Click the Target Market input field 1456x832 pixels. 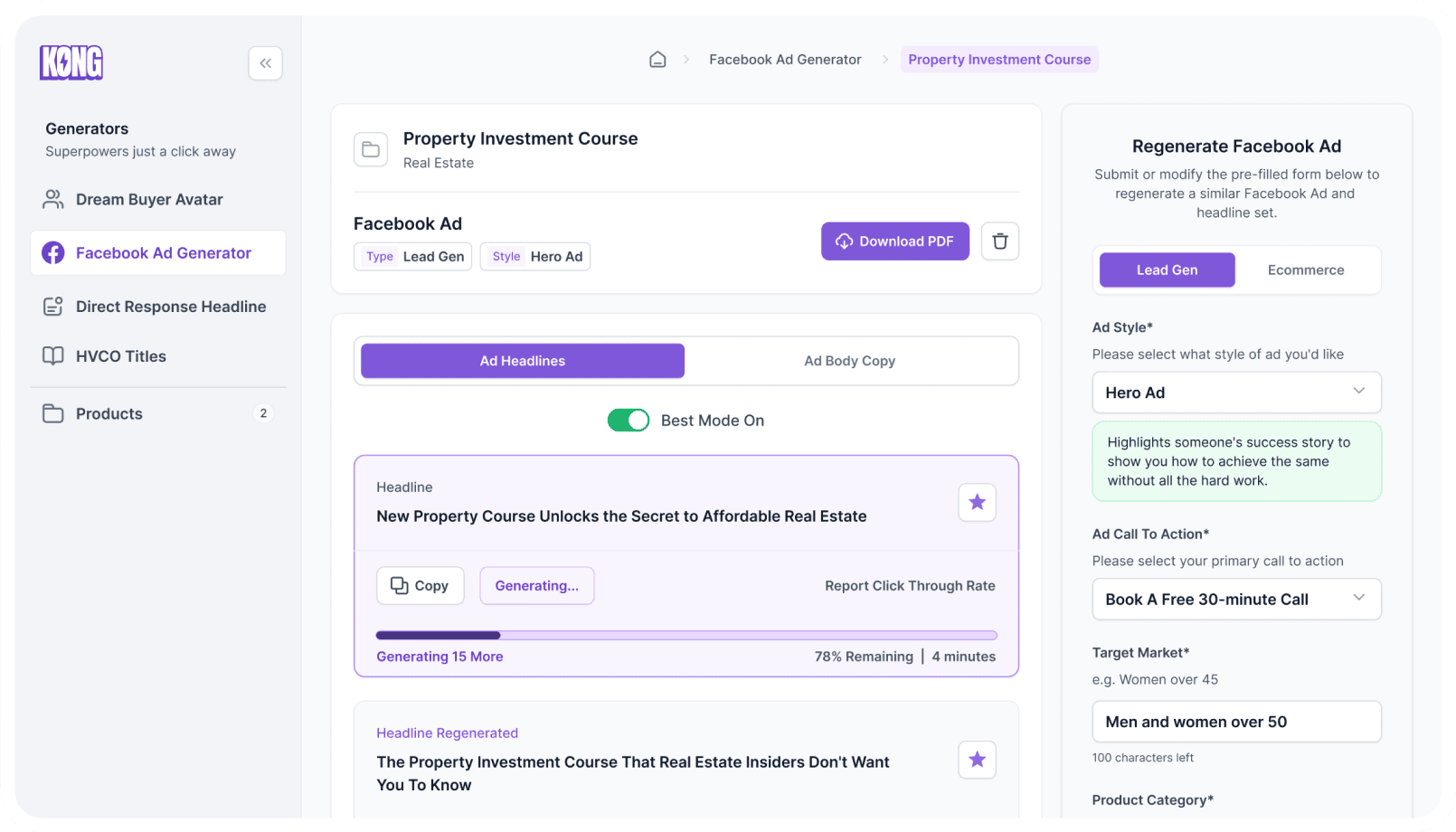(x=1236, y=722)
